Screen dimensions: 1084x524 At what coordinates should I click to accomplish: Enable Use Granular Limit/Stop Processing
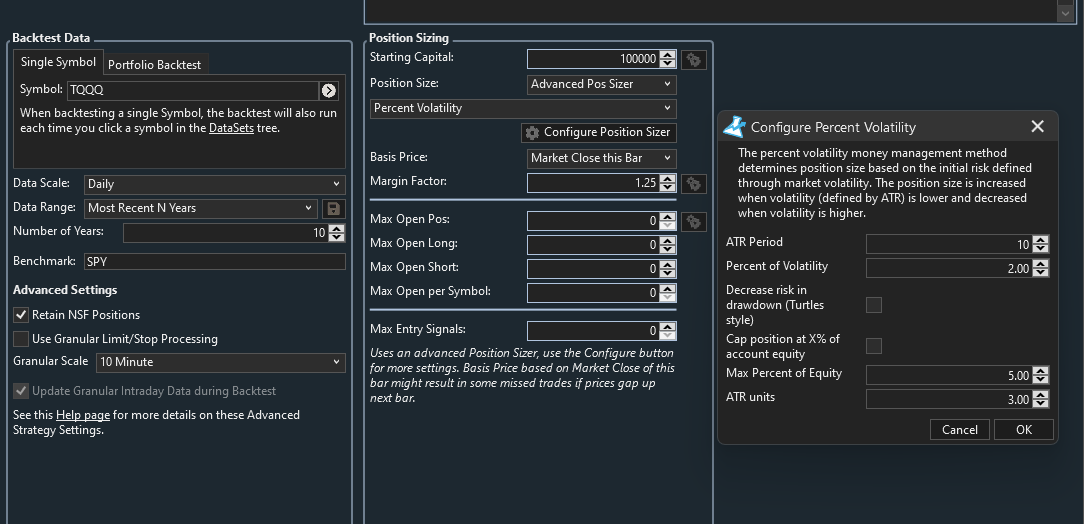(21, 339)
